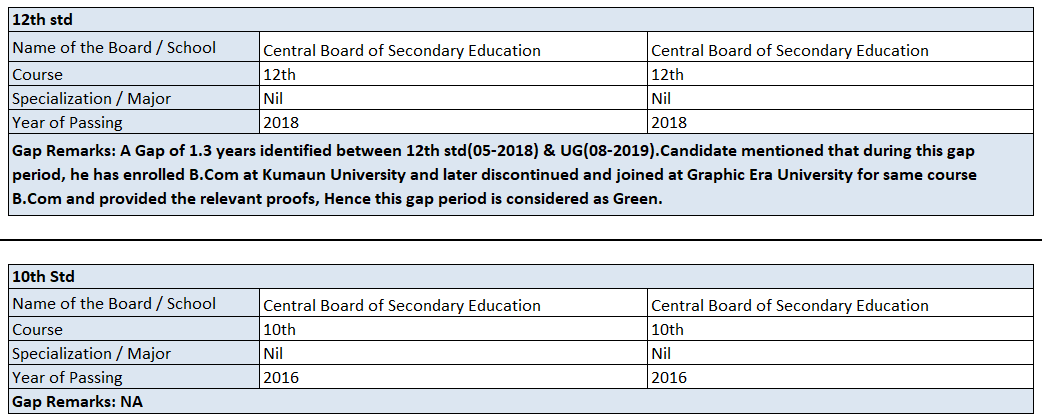Click the middle-column "2016" year cell
The height and width of the screenshot is (417, 1042).
pyautogui.click(x=281, y=377)
